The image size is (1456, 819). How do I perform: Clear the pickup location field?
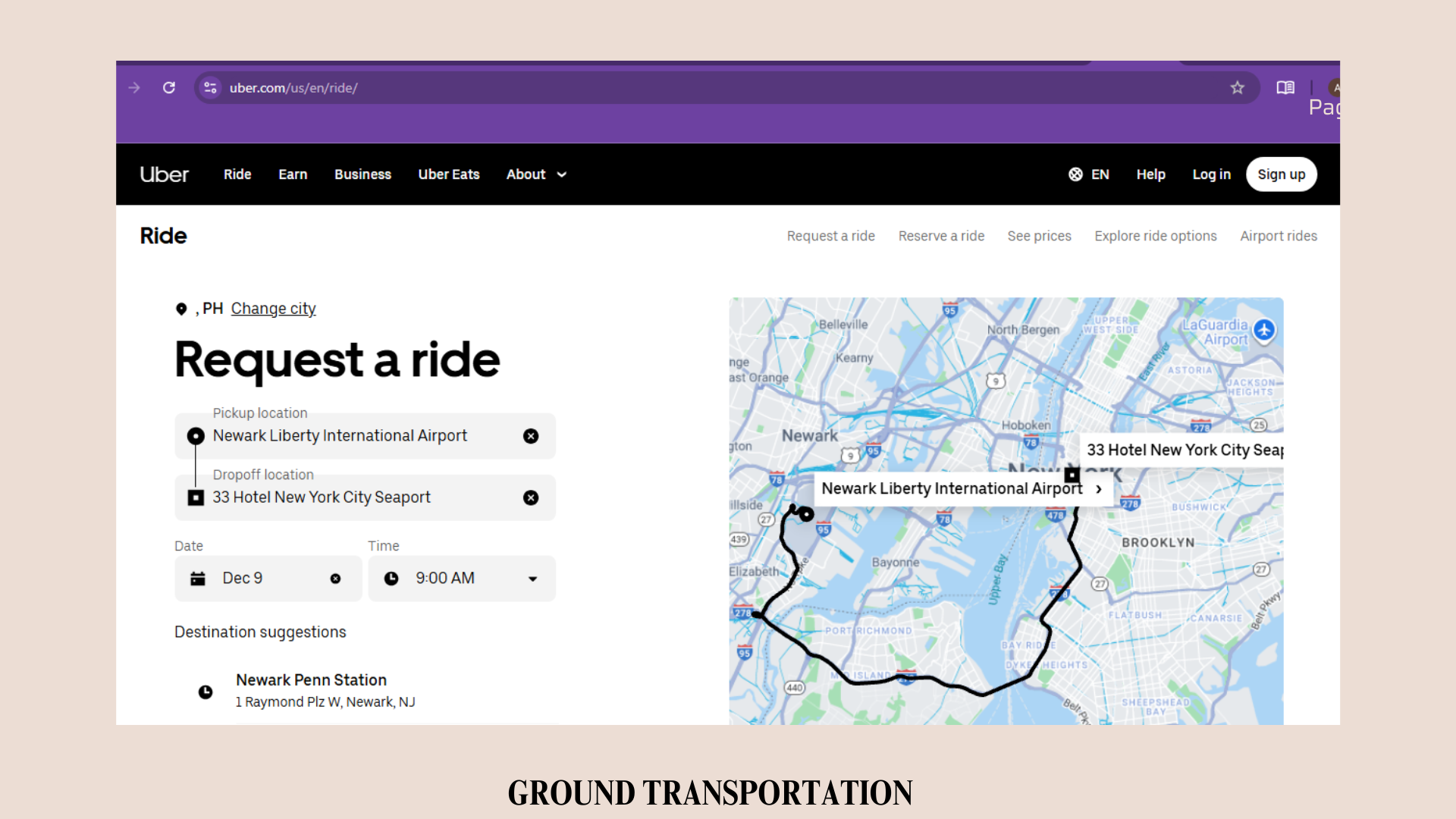tap(531, 436)
